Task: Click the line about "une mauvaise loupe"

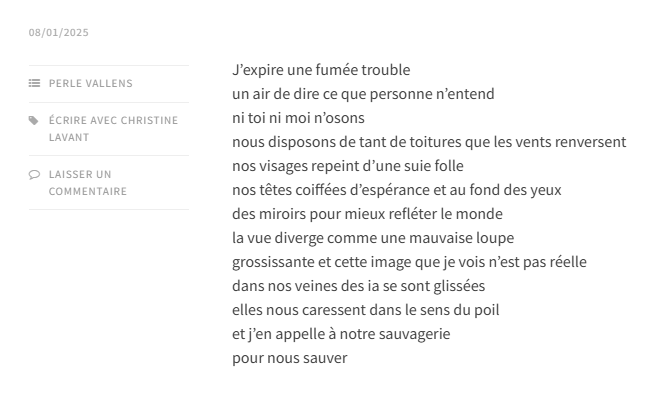Action: coord(373,238)
